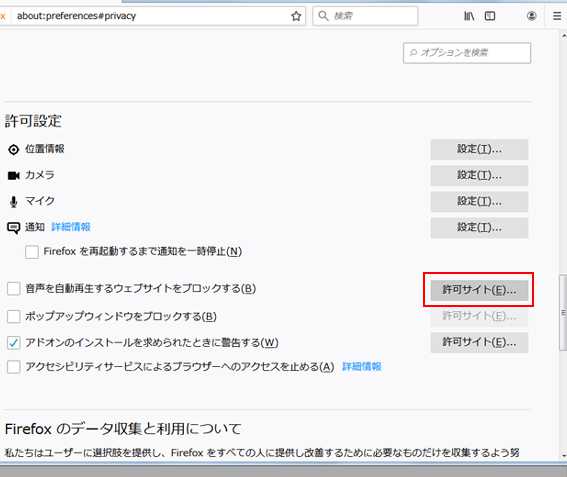The image size is (567, 477).
Task: Open add-on install allowed sites button
Action: coord(479,342)
